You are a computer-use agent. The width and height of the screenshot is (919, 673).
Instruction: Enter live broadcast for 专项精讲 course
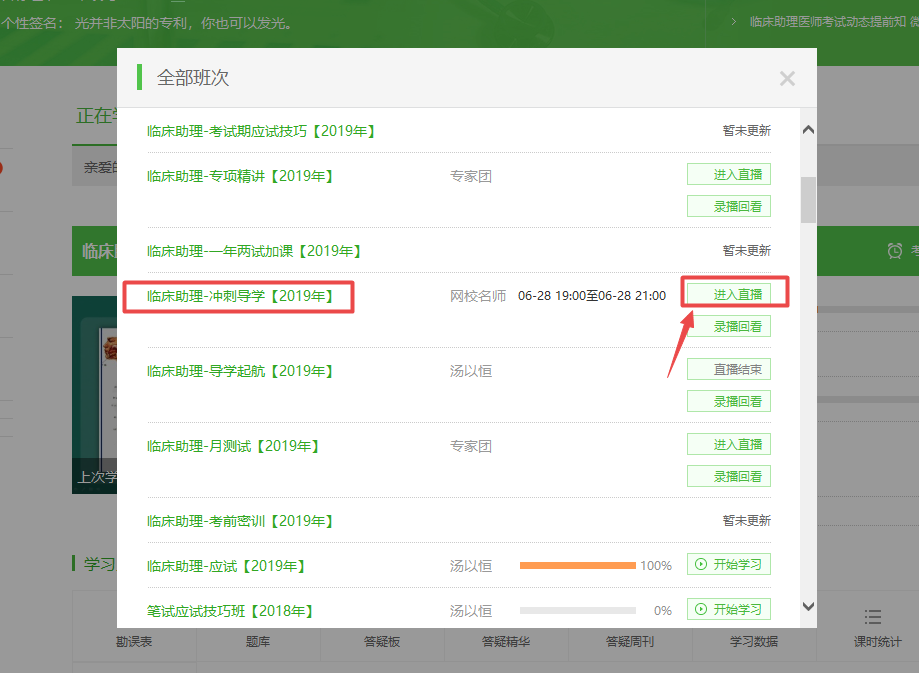coord(729,175)
